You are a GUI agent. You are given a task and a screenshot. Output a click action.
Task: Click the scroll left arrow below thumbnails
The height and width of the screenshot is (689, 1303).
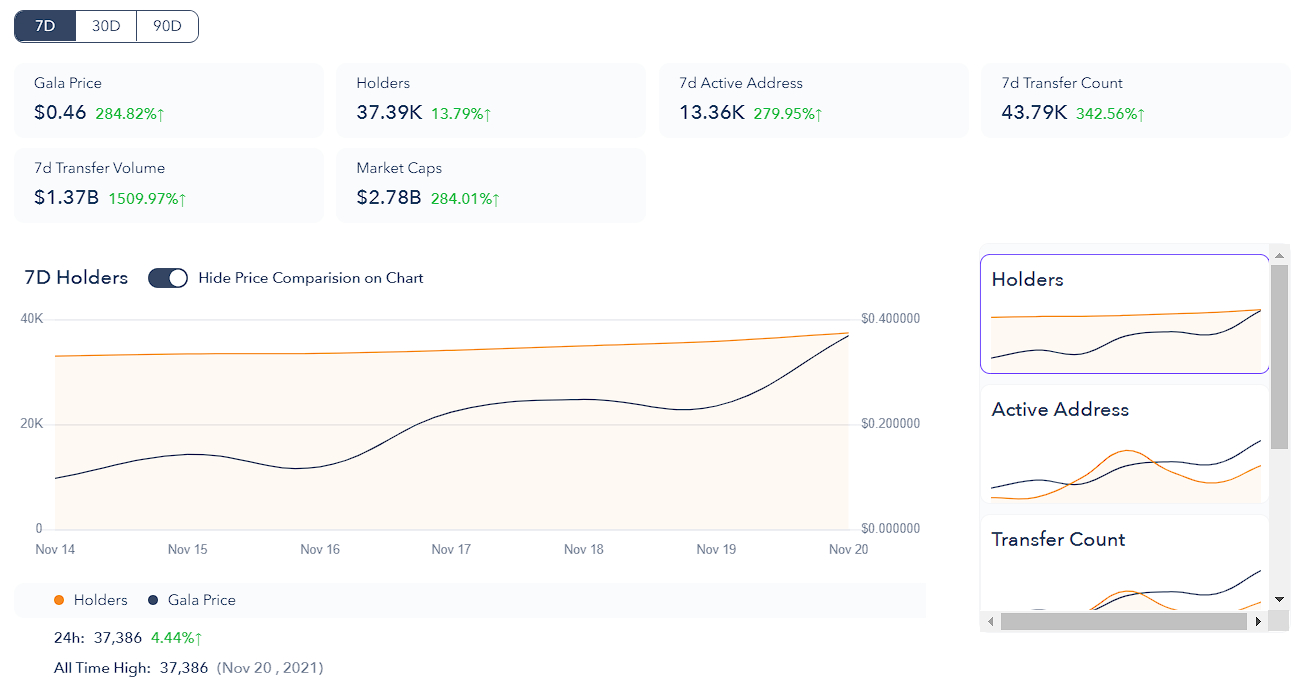click(x=990, y=622)
